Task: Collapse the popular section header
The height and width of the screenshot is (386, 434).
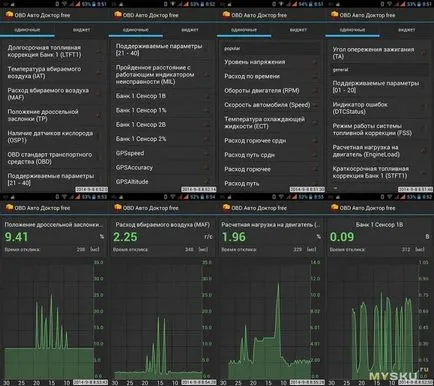Action: [x=271, y=48]
